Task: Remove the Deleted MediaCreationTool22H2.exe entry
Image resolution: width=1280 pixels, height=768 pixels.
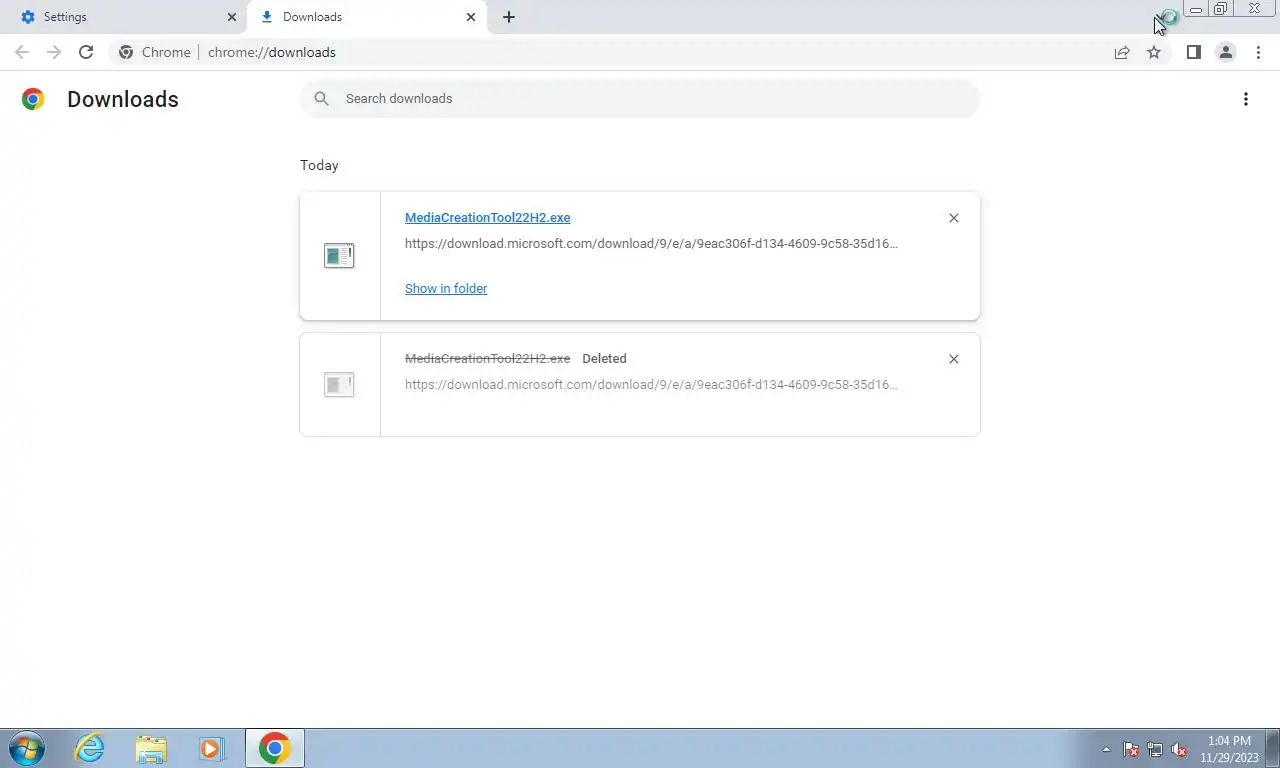Action: tap(953, 359)
